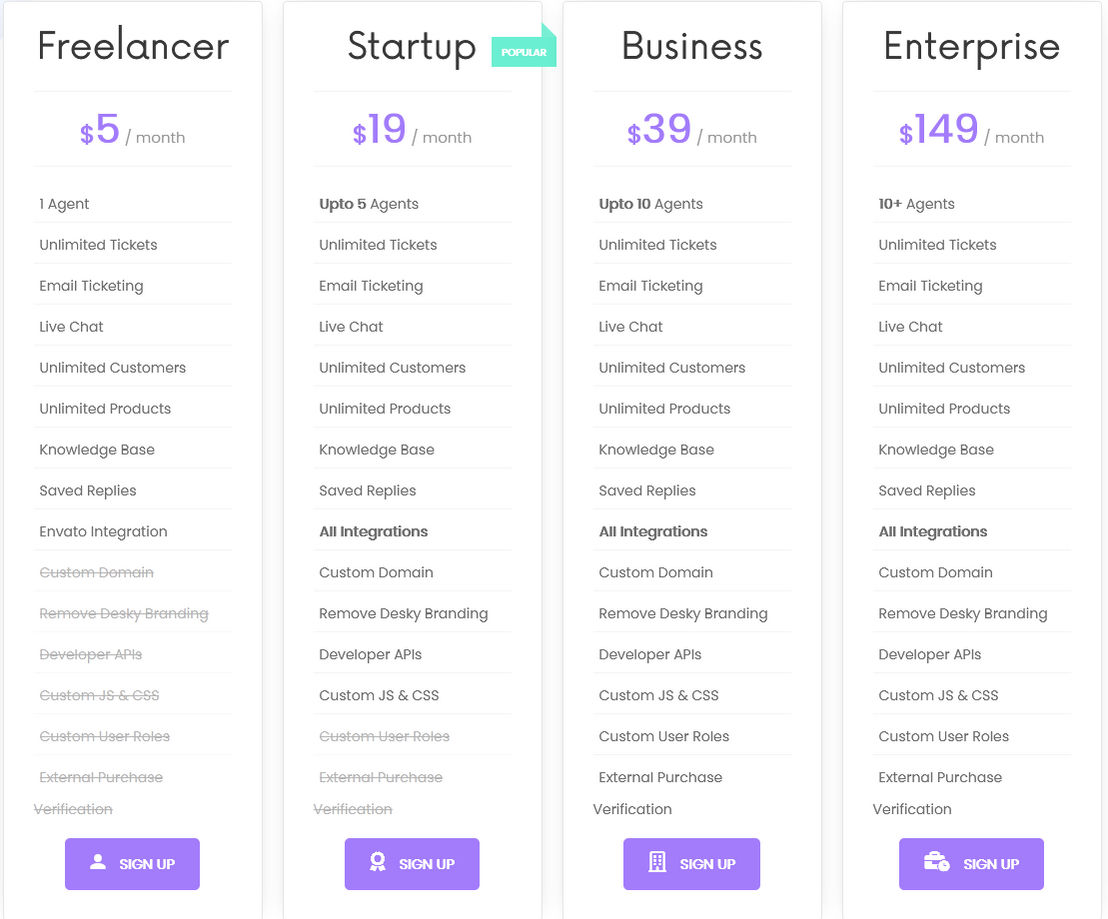Click the briefcase icon on Enterprise sign up
The image size is (1108, 919).
click(937, 862)
